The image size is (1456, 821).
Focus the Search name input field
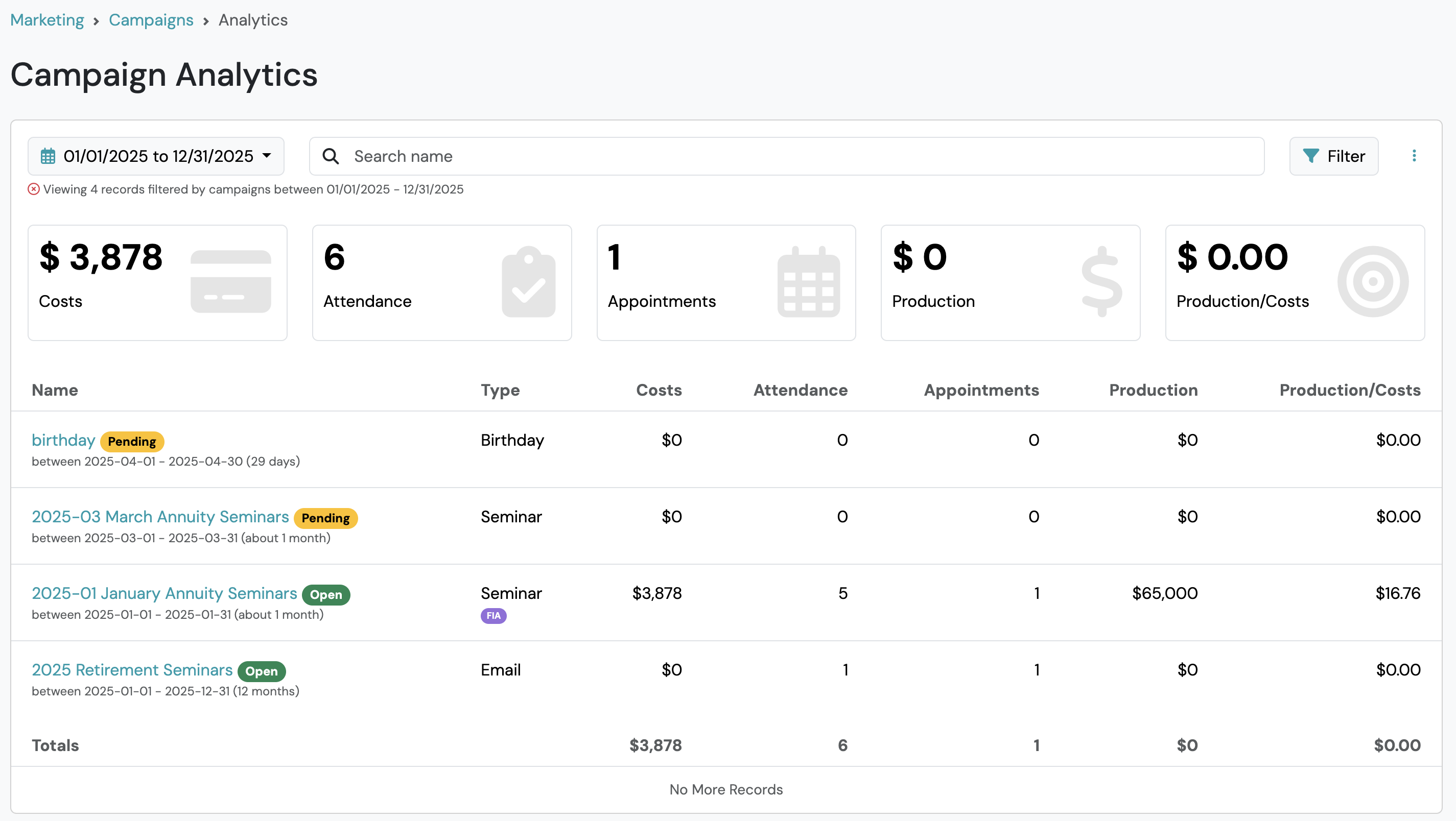787,156
